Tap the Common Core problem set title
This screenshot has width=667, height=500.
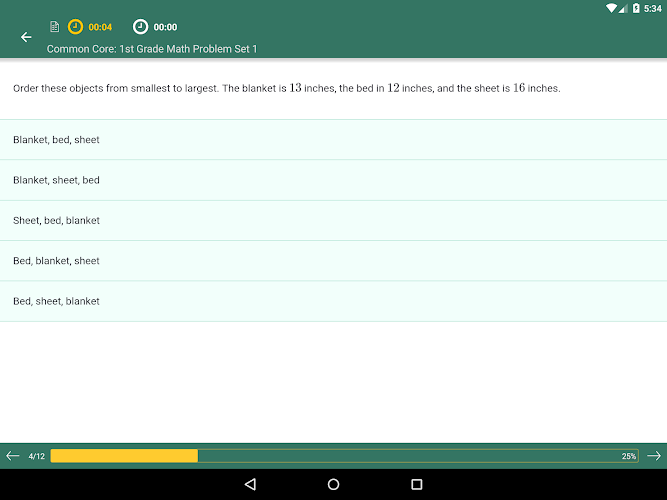tap(152, 49)
